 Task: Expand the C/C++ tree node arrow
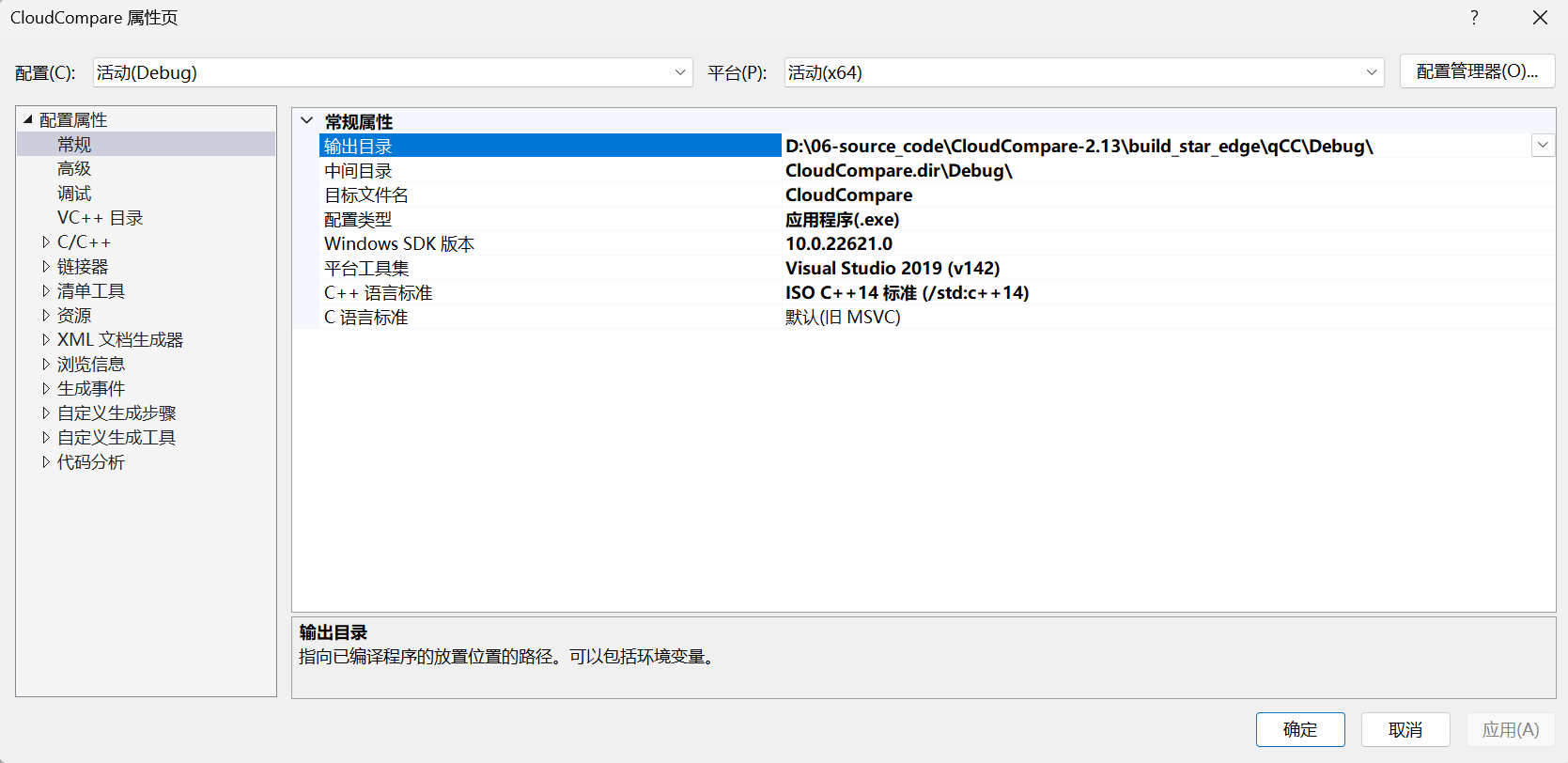pos(46,241)
